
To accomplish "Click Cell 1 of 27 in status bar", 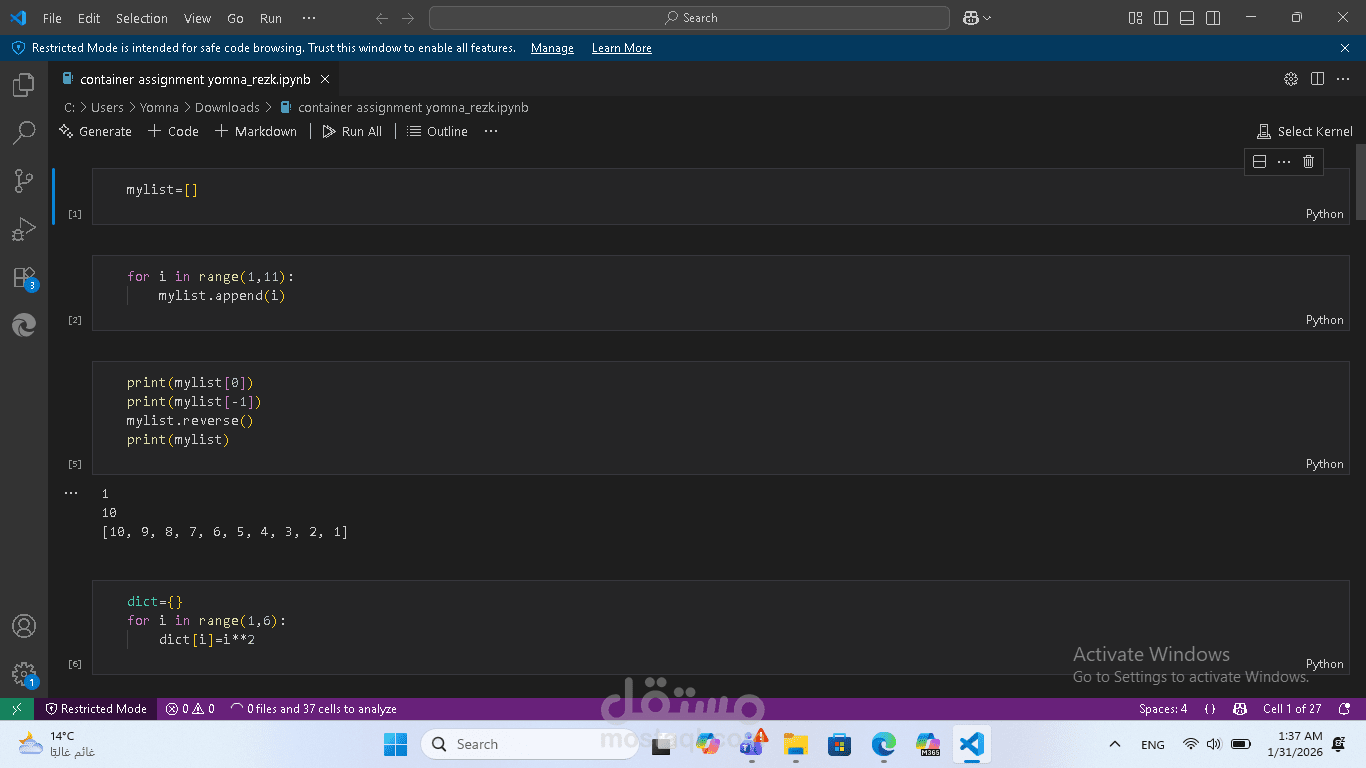I will 1292,708.
